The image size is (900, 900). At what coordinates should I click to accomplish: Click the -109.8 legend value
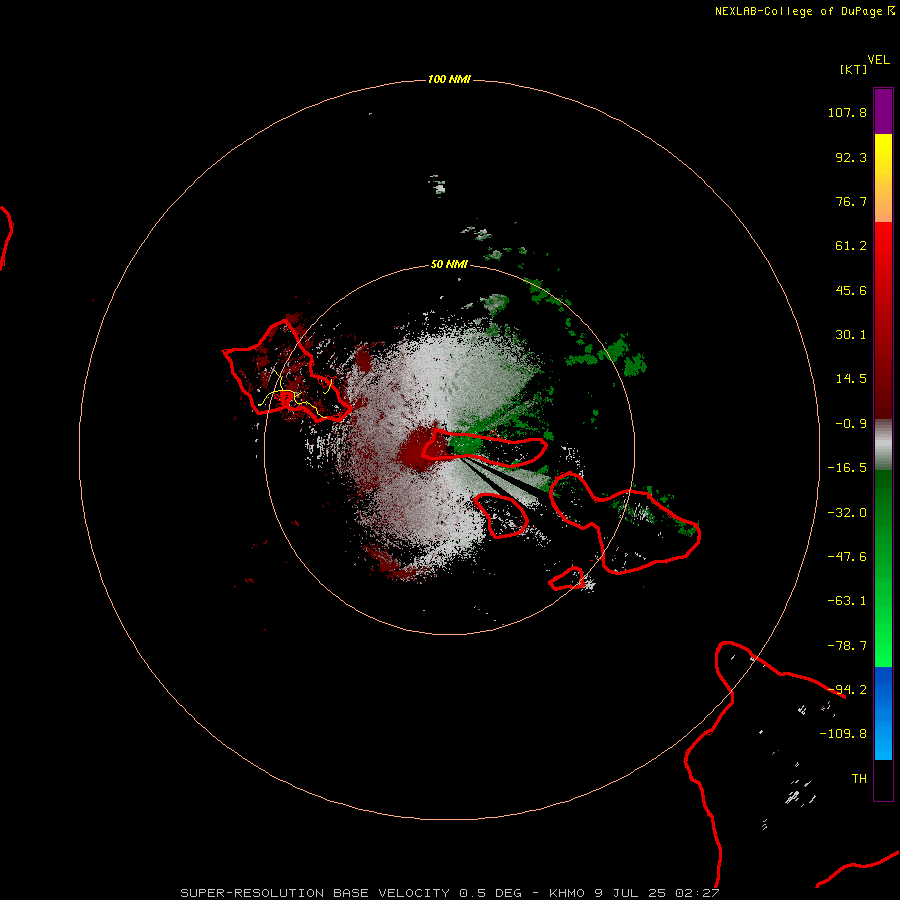pos(843,734)
